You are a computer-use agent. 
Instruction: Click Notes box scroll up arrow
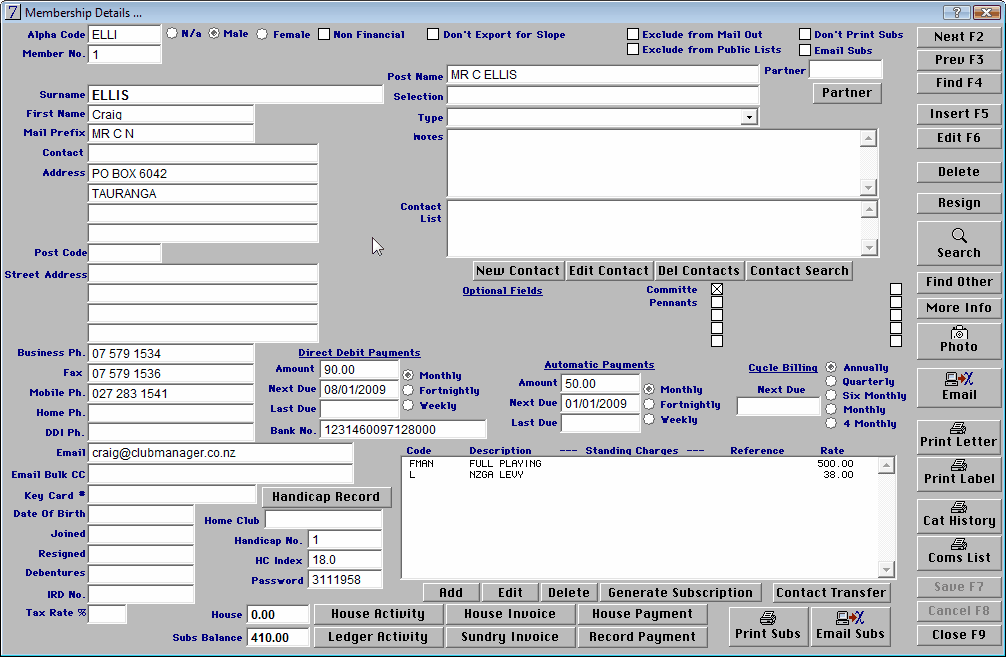(868, 138)
